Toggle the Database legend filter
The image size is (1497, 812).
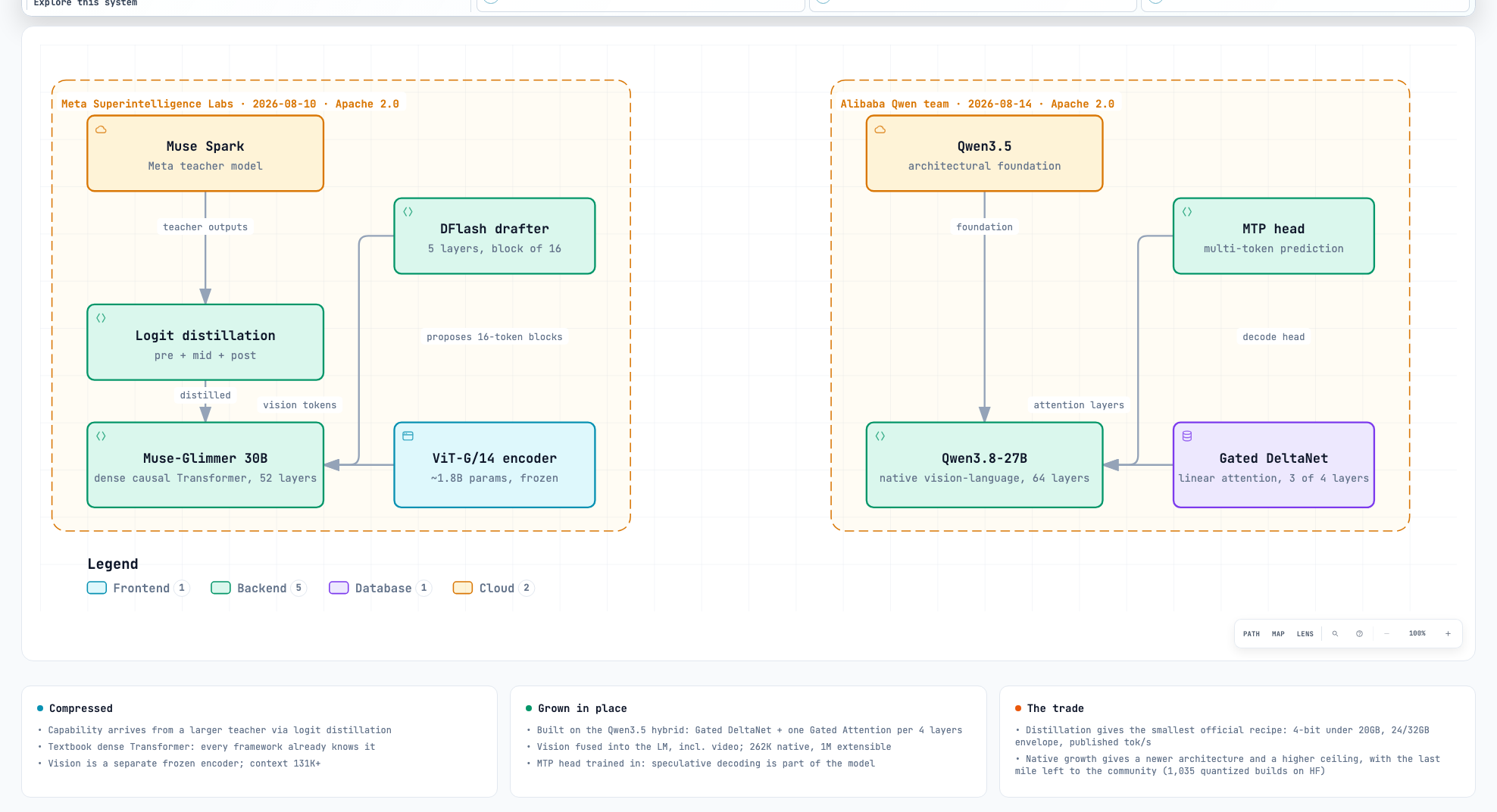(x=380, y=588)
